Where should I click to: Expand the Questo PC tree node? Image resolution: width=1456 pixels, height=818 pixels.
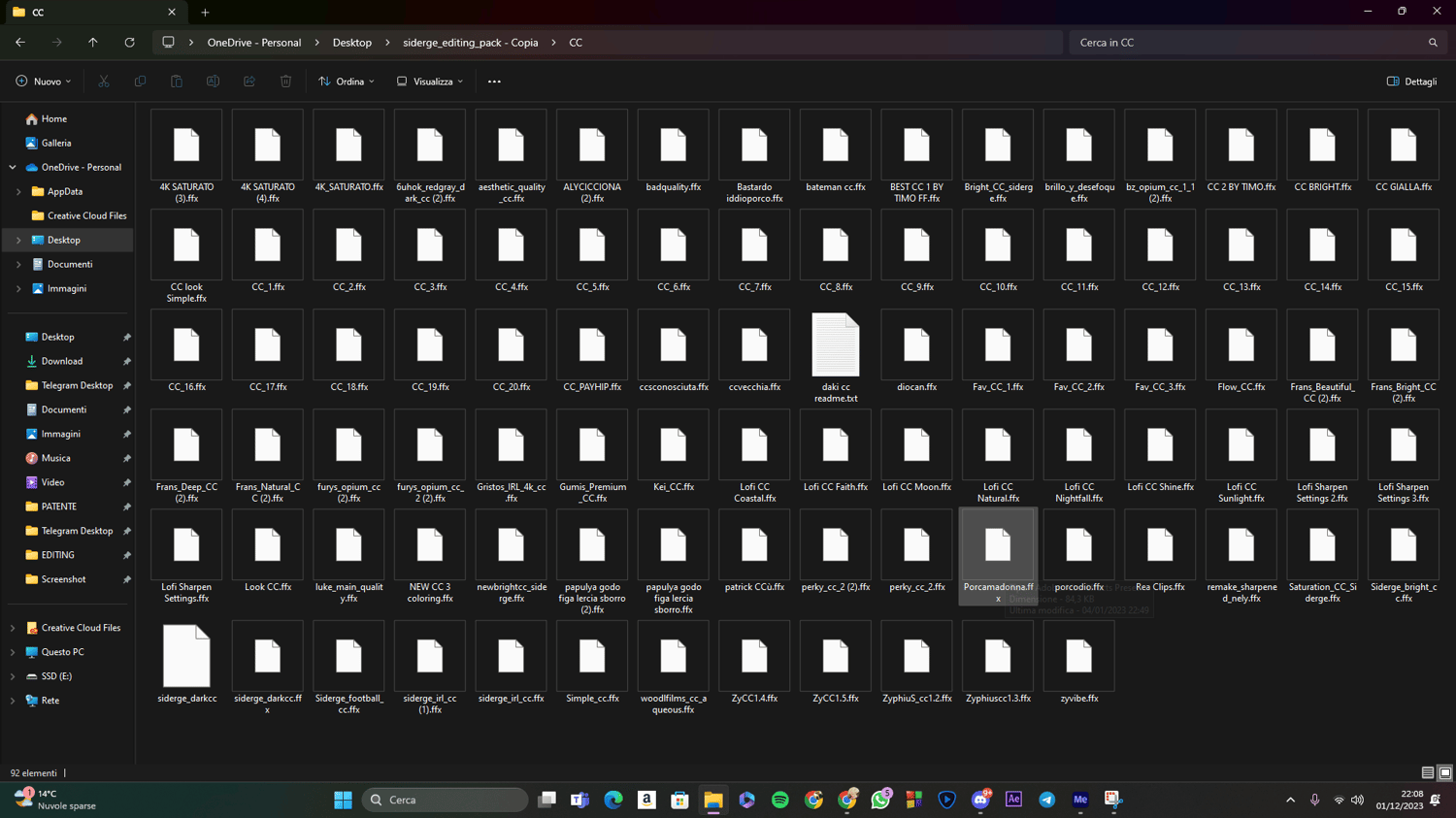13,652
